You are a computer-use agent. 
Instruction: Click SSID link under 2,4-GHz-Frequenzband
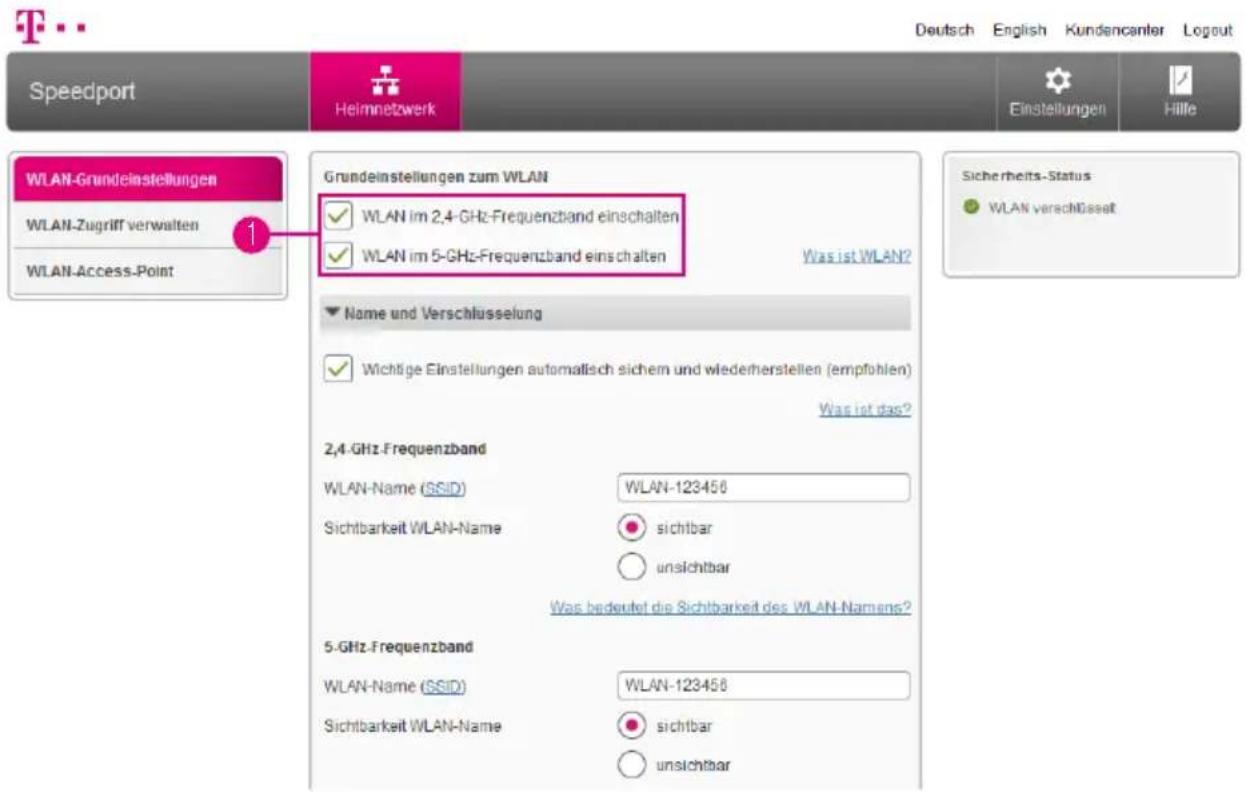pos(445,489)
